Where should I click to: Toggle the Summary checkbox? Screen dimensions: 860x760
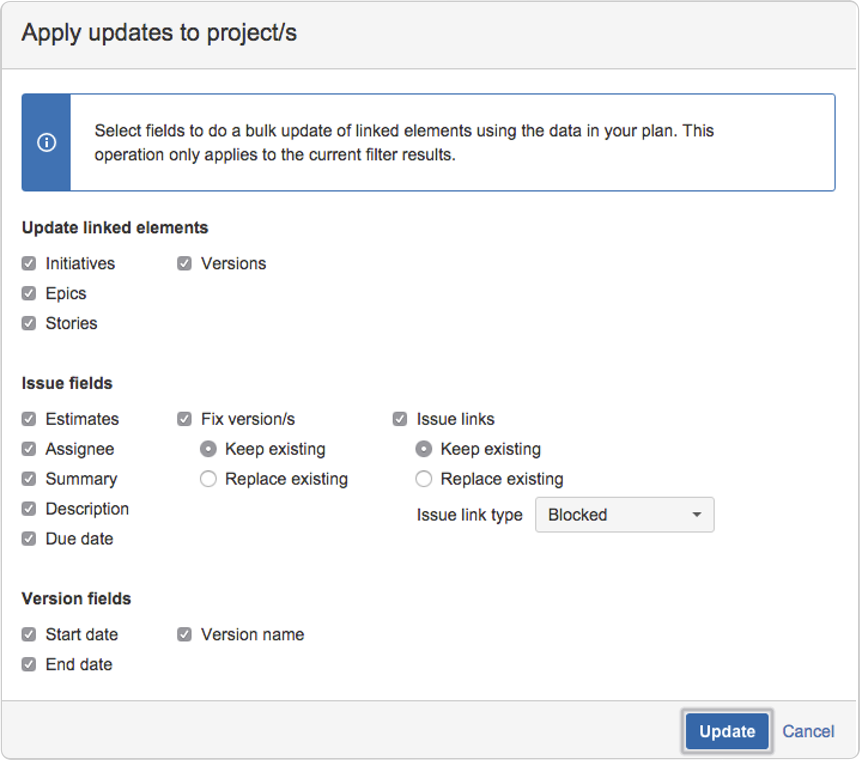(29, 479)
